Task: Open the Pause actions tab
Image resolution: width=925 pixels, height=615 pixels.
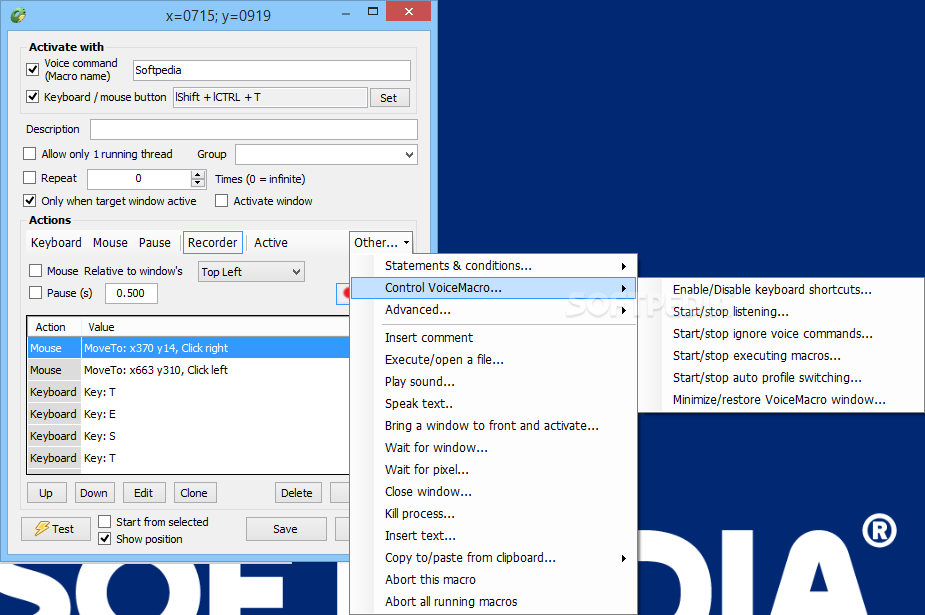Action: click(155, 242)
